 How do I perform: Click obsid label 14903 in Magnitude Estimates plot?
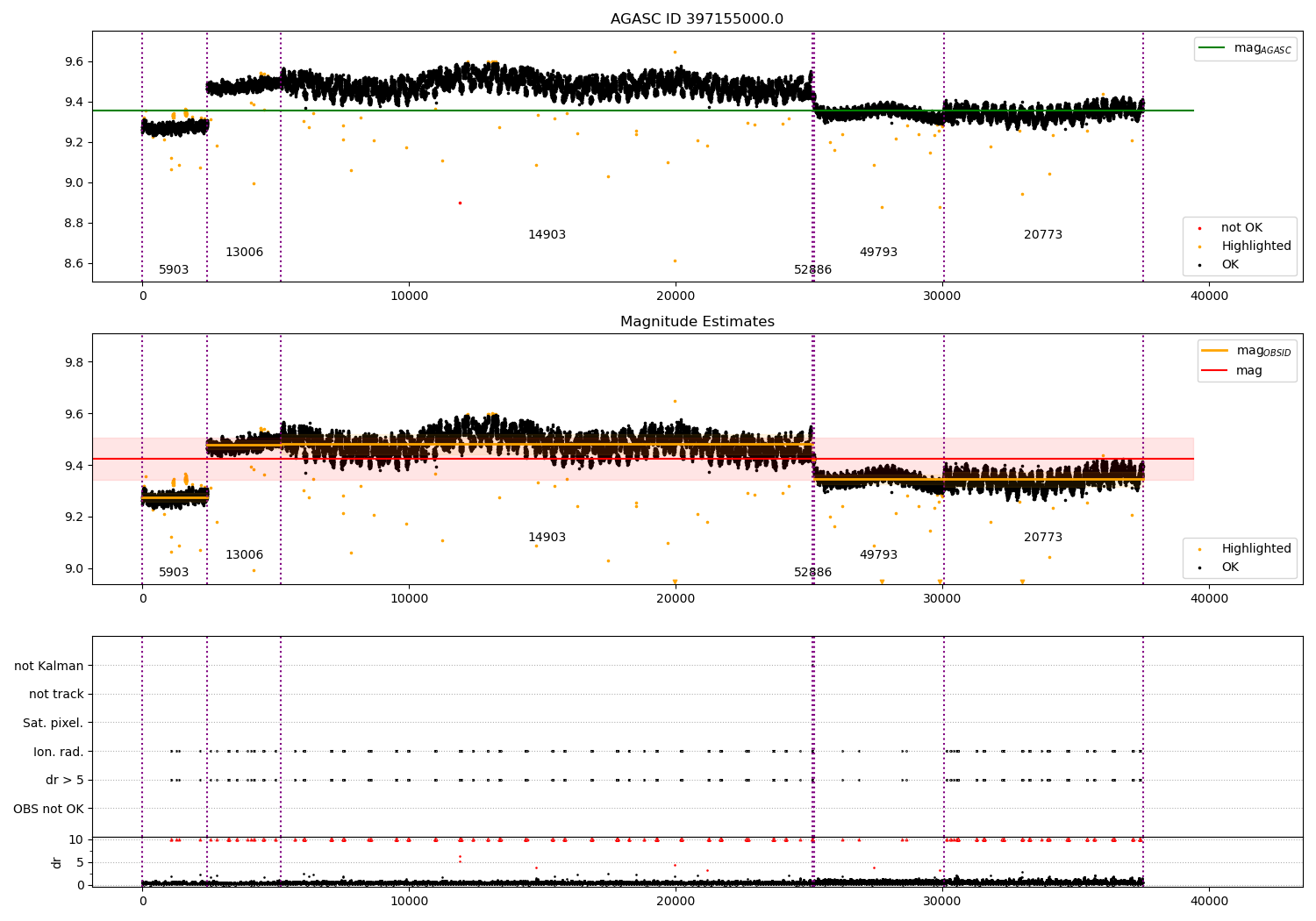click(547, 537)
